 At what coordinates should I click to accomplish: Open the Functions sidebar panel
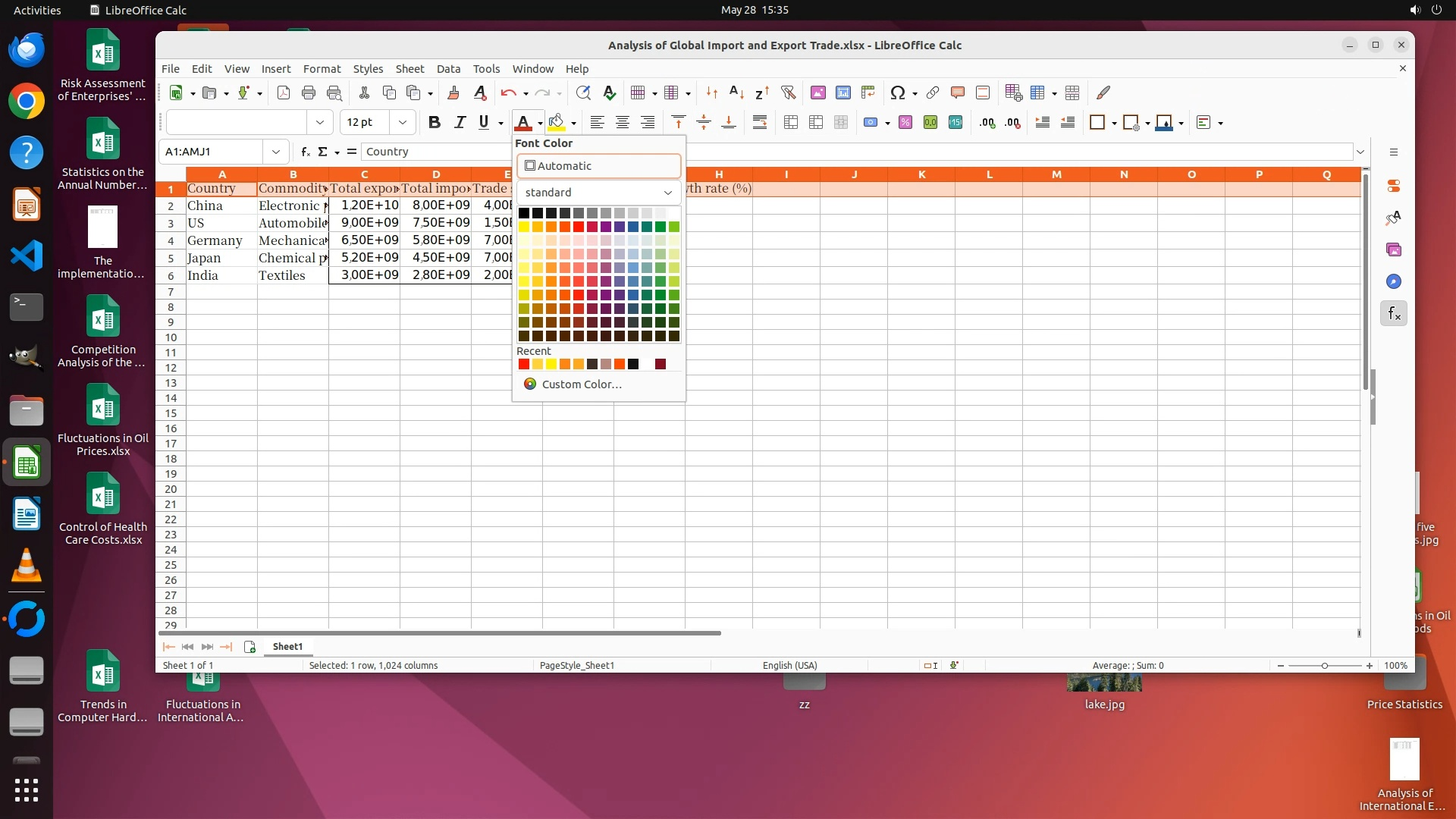point(1394,313)
